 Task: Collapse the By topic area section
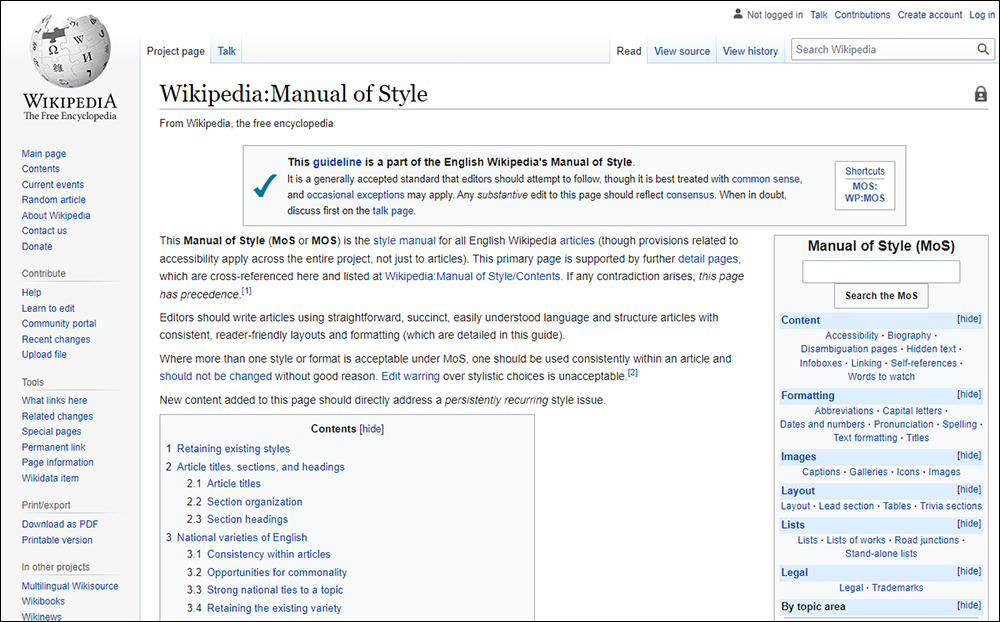(969, 605)
